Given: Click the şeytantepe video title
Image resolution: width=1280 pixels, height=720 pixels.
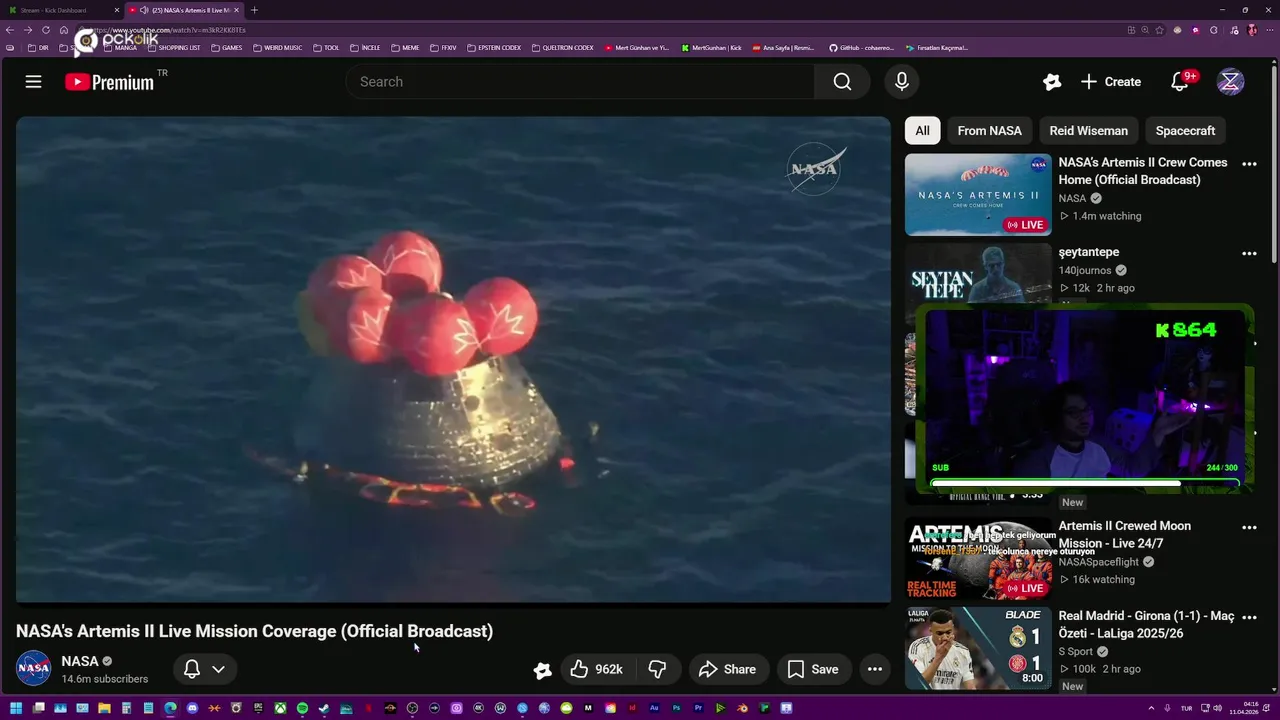Looking at the screenshot, I should click(1089, 252).
